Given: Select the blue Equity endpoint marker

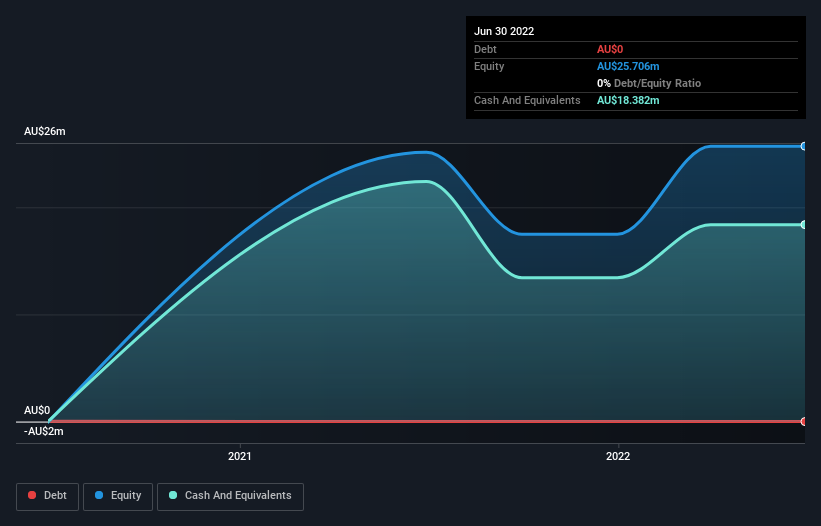Looking at the screenshot, I should pyautogui.click(x=804, y=147).
